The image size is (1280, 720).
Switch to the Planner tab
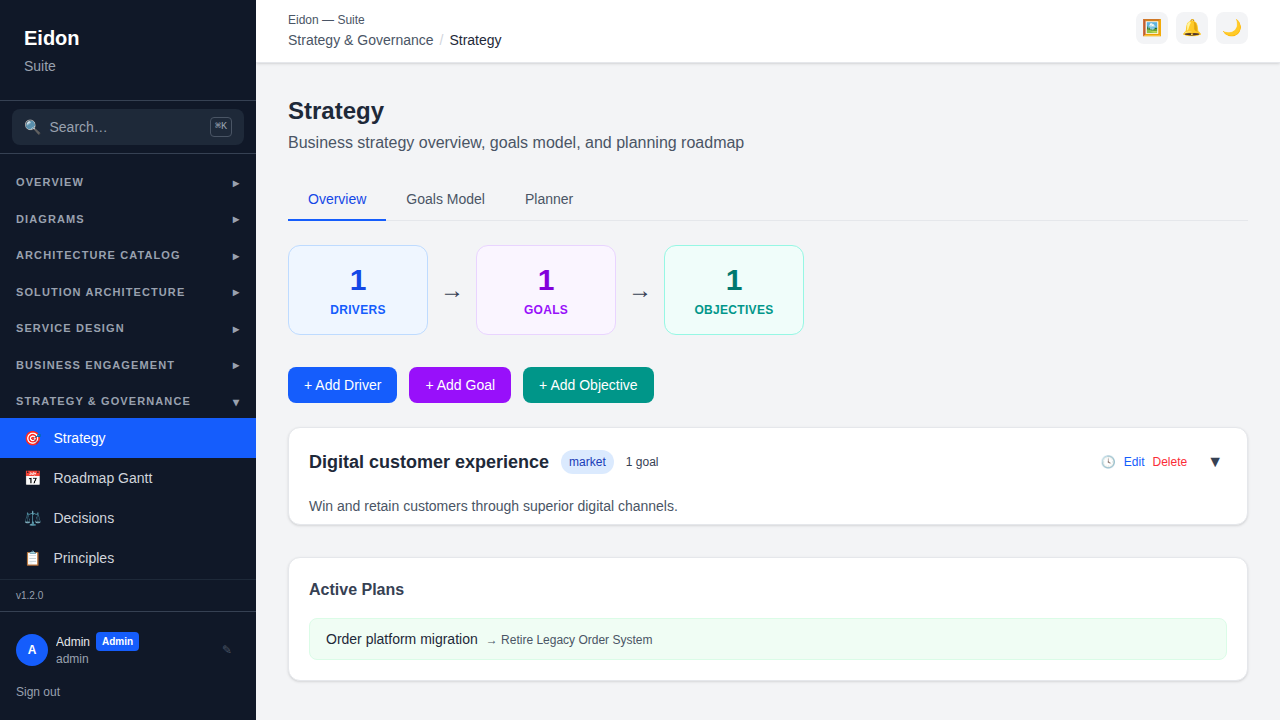pyautogui.click(x=549, y=199)
